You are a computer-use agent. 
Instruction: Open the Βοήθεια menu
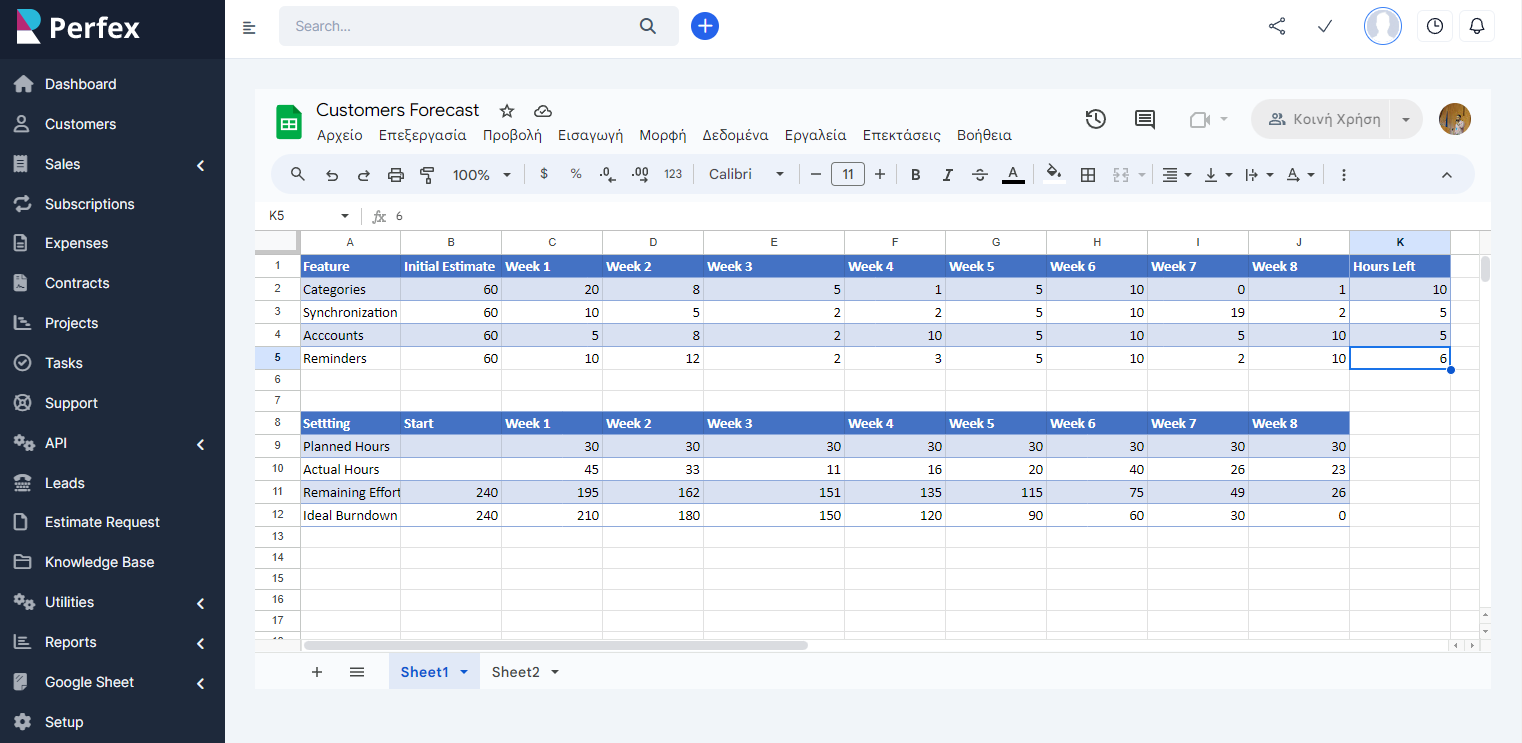click(984, 135)
